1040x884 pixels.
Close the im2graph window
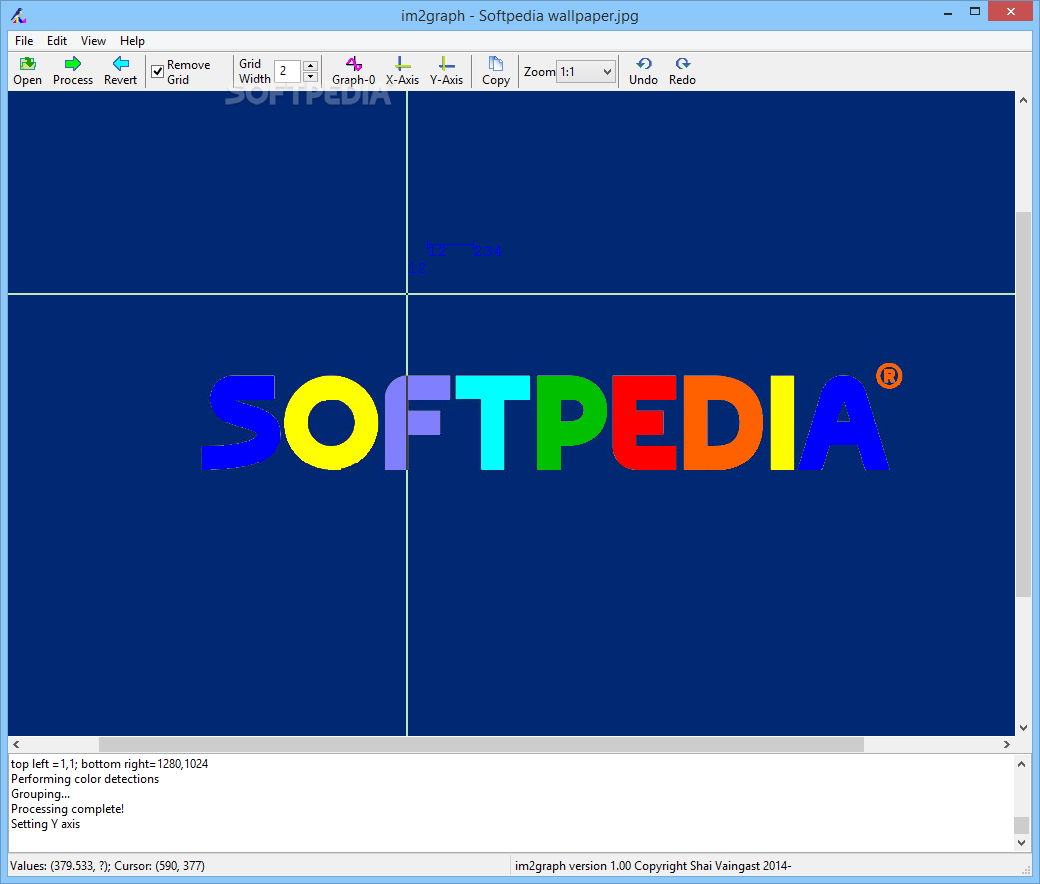click(x=1010, y=12)
